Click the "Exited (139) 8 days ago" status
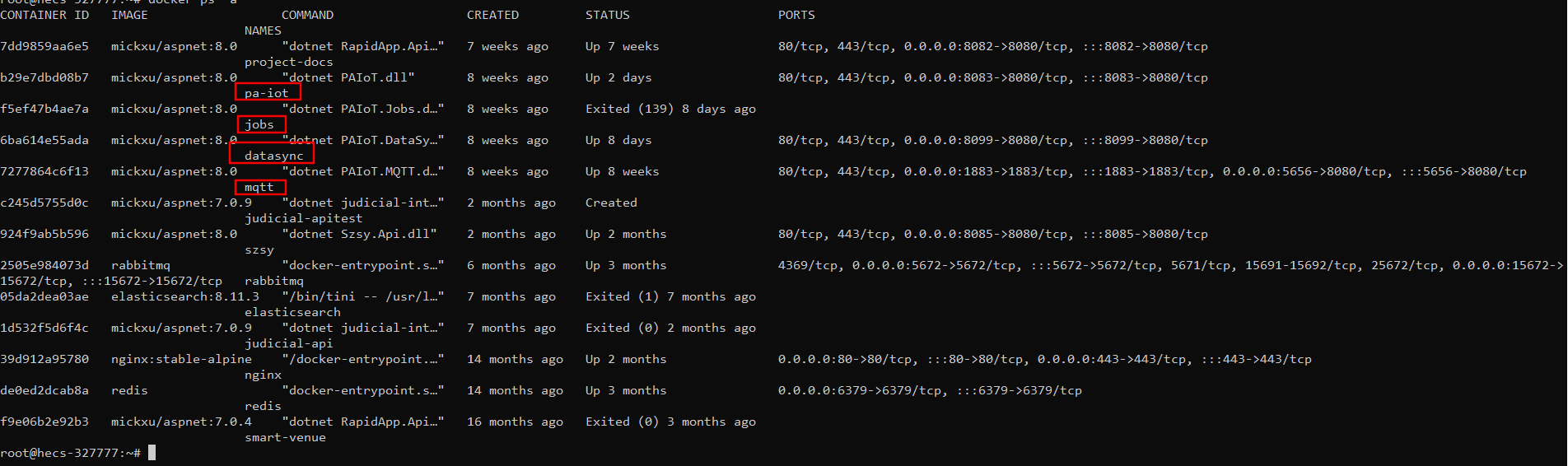 [670, 109]
